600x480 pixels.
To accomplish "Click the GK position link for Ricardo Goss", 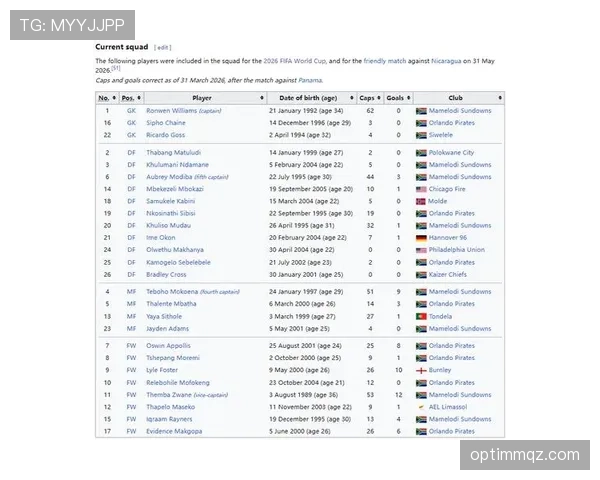I will coord(131,135).
